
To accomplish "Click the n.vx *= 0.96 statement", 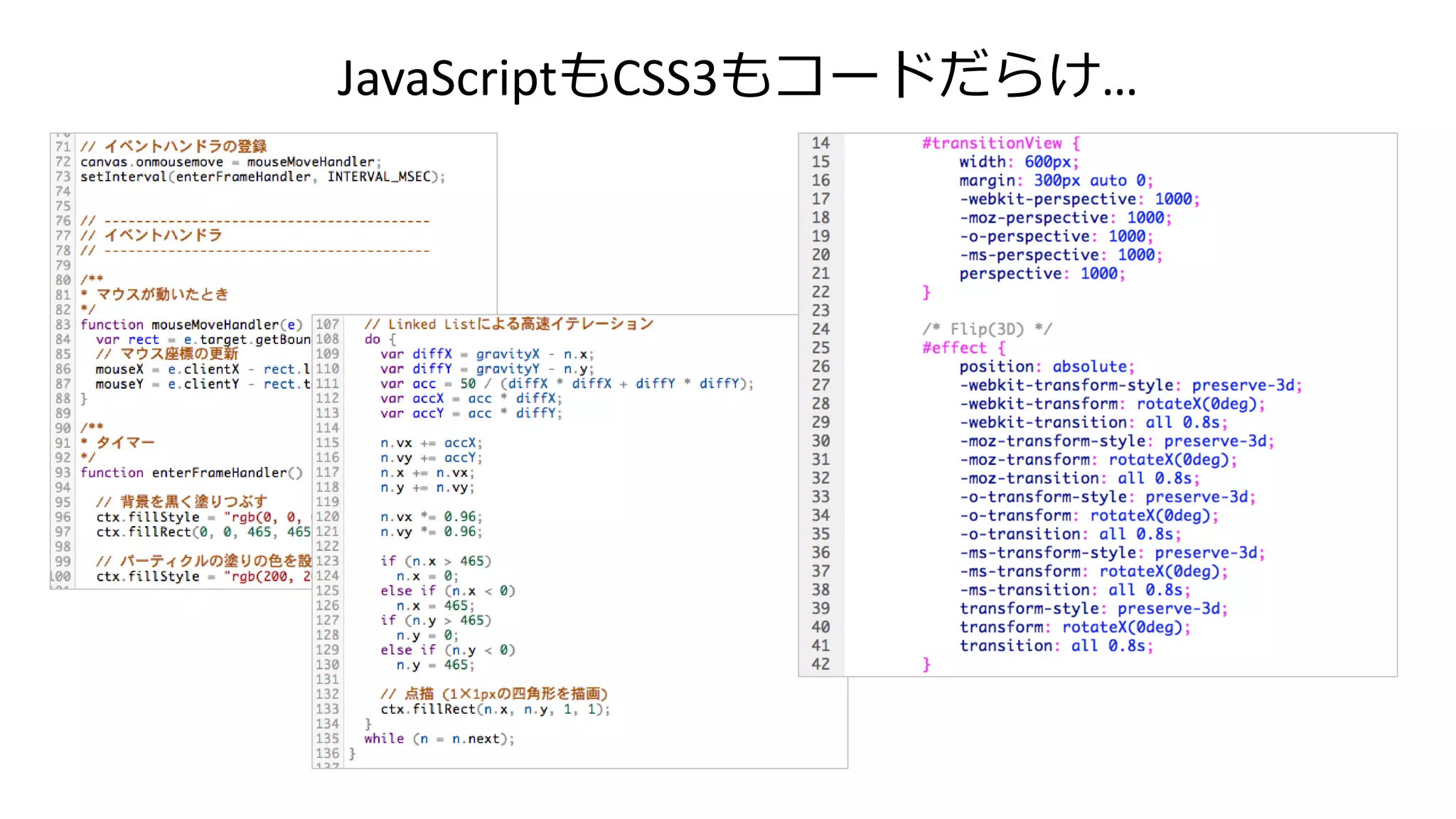I will (430, 516).
